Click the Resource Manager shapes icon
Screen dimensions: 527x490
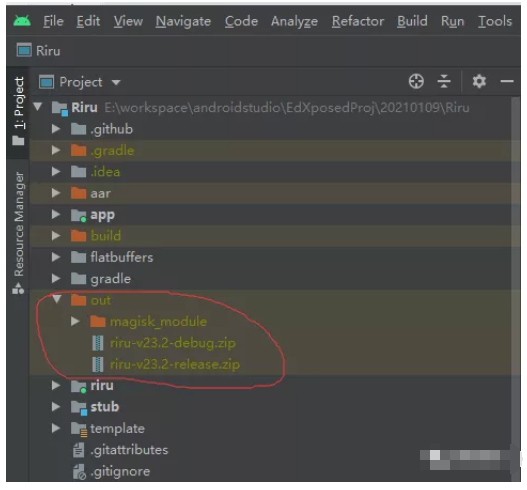(x=18, y=288)
